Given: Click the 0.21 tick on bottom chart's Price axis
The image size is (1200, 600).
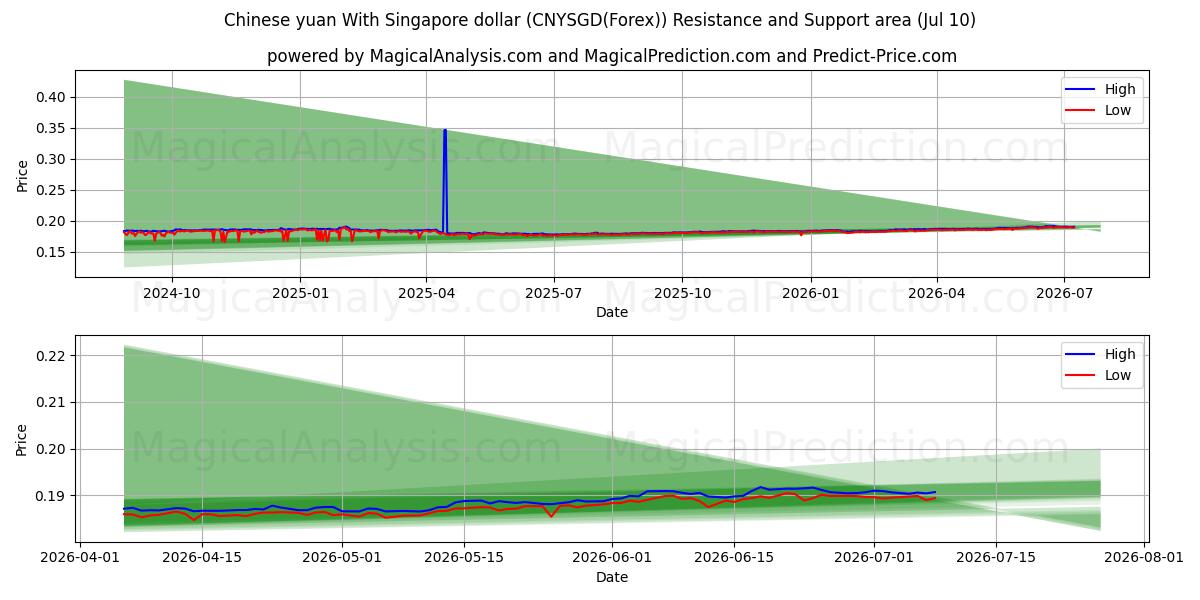Looking at the screenshot, I should pos(51,402).
